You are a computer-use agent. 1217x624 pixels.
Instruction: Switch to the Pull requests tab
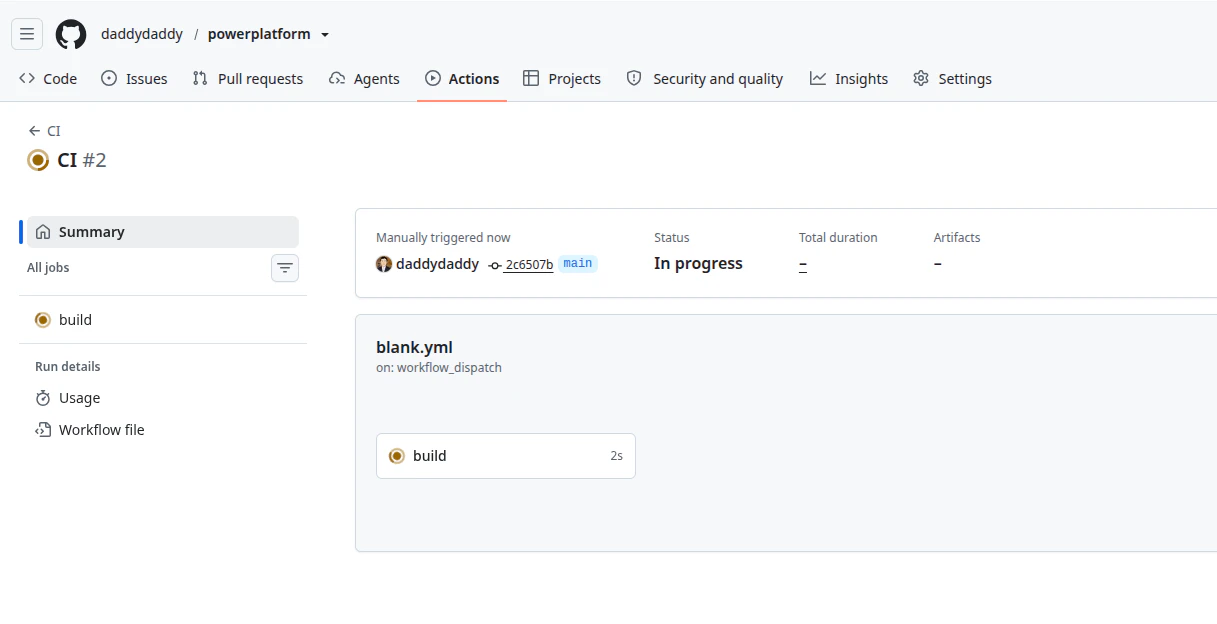tap(248, 79)
